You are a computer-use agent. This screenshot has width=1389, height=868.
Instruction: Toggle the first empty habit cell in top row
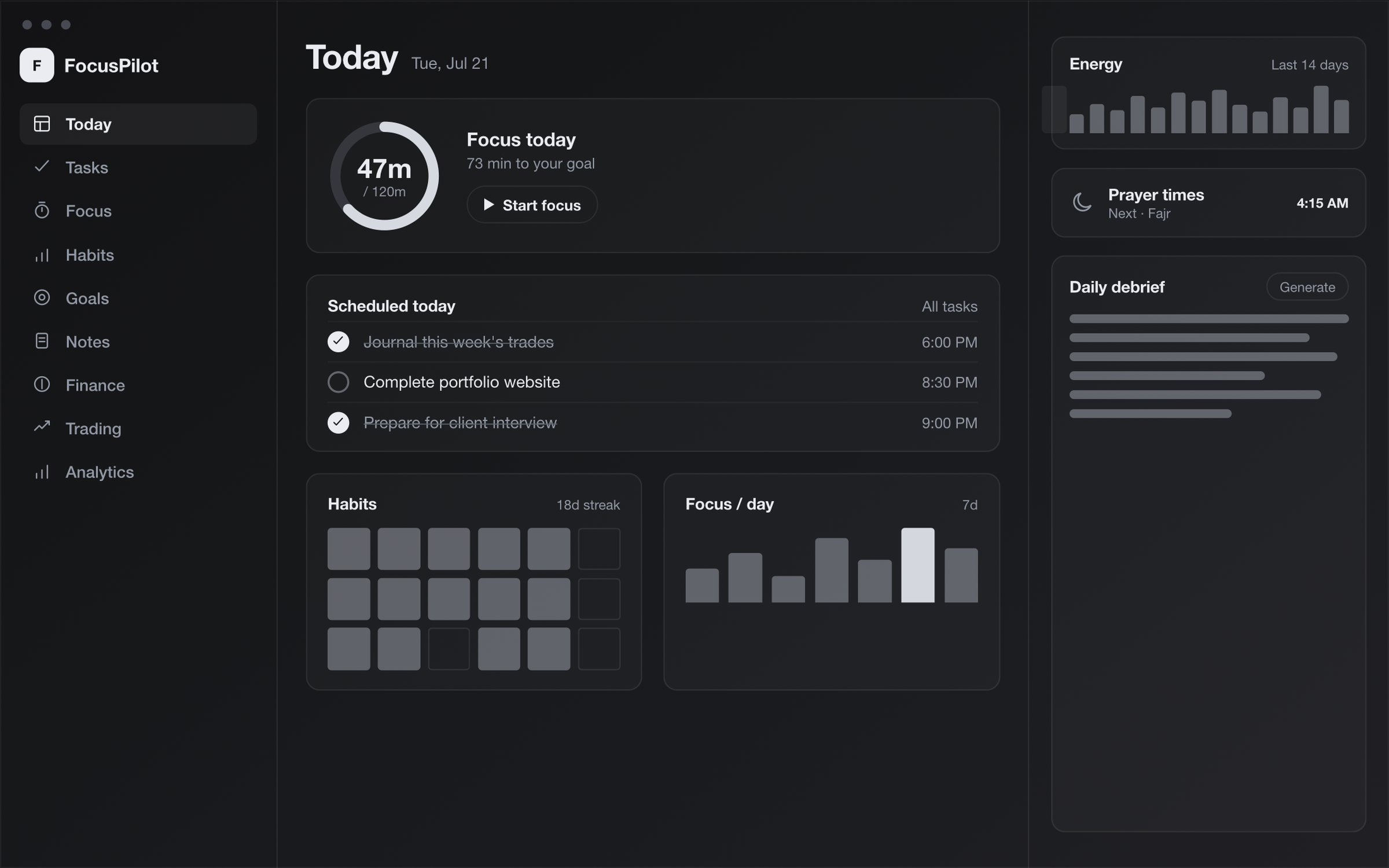(599, 549)
